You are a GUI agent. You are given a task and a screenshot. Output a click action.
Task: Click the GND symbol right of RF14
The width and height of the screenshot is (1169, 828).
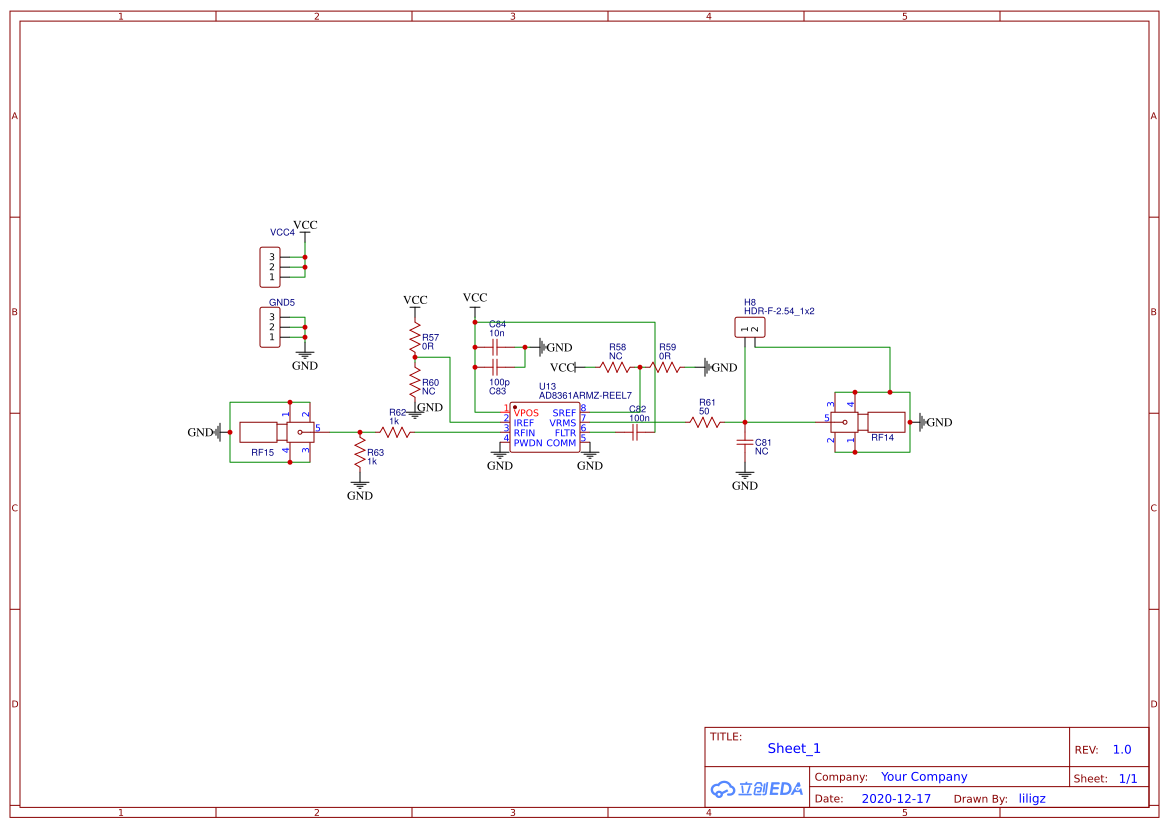tap(936, 423)
